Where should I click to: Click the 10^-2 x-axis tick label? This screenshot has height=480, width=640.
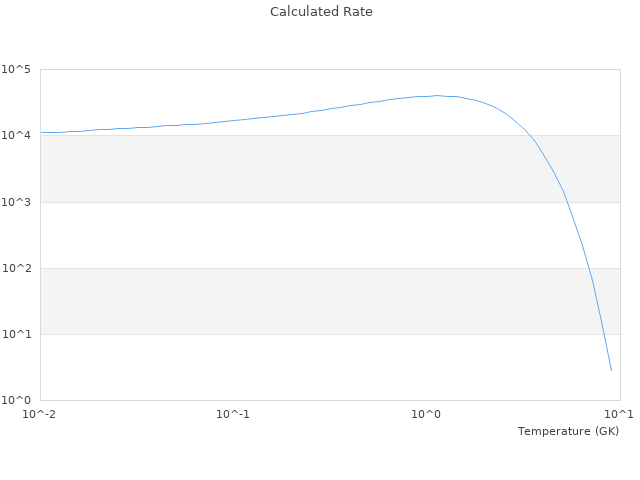pyautogui.click(x=39, y=414)
